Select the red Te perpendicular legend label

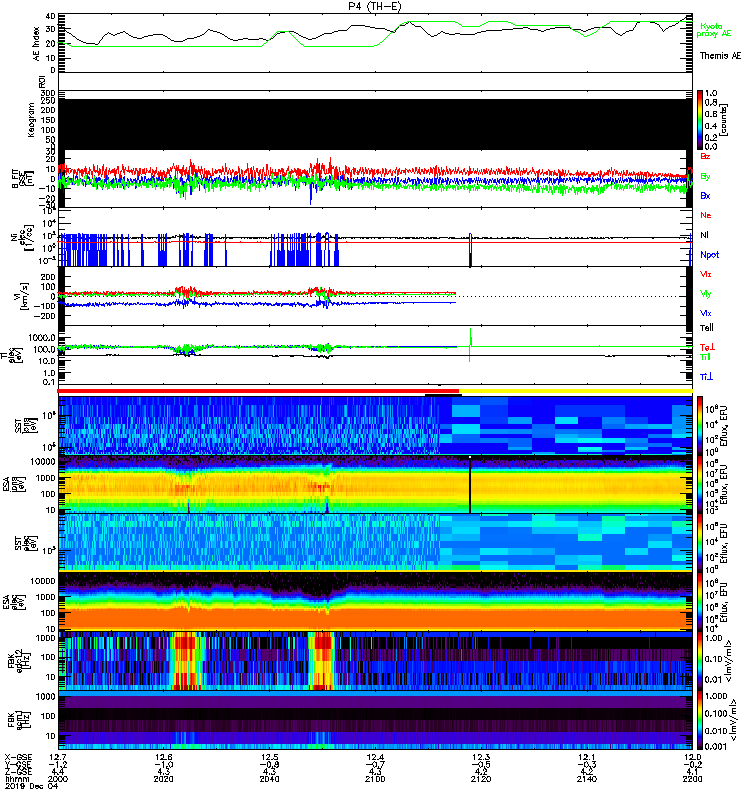click(707, 347)
